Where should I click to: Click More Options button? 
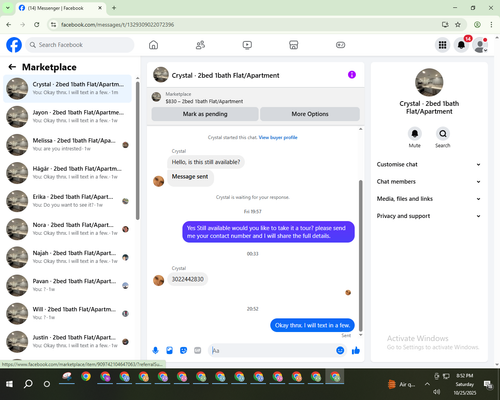point(310,114)
